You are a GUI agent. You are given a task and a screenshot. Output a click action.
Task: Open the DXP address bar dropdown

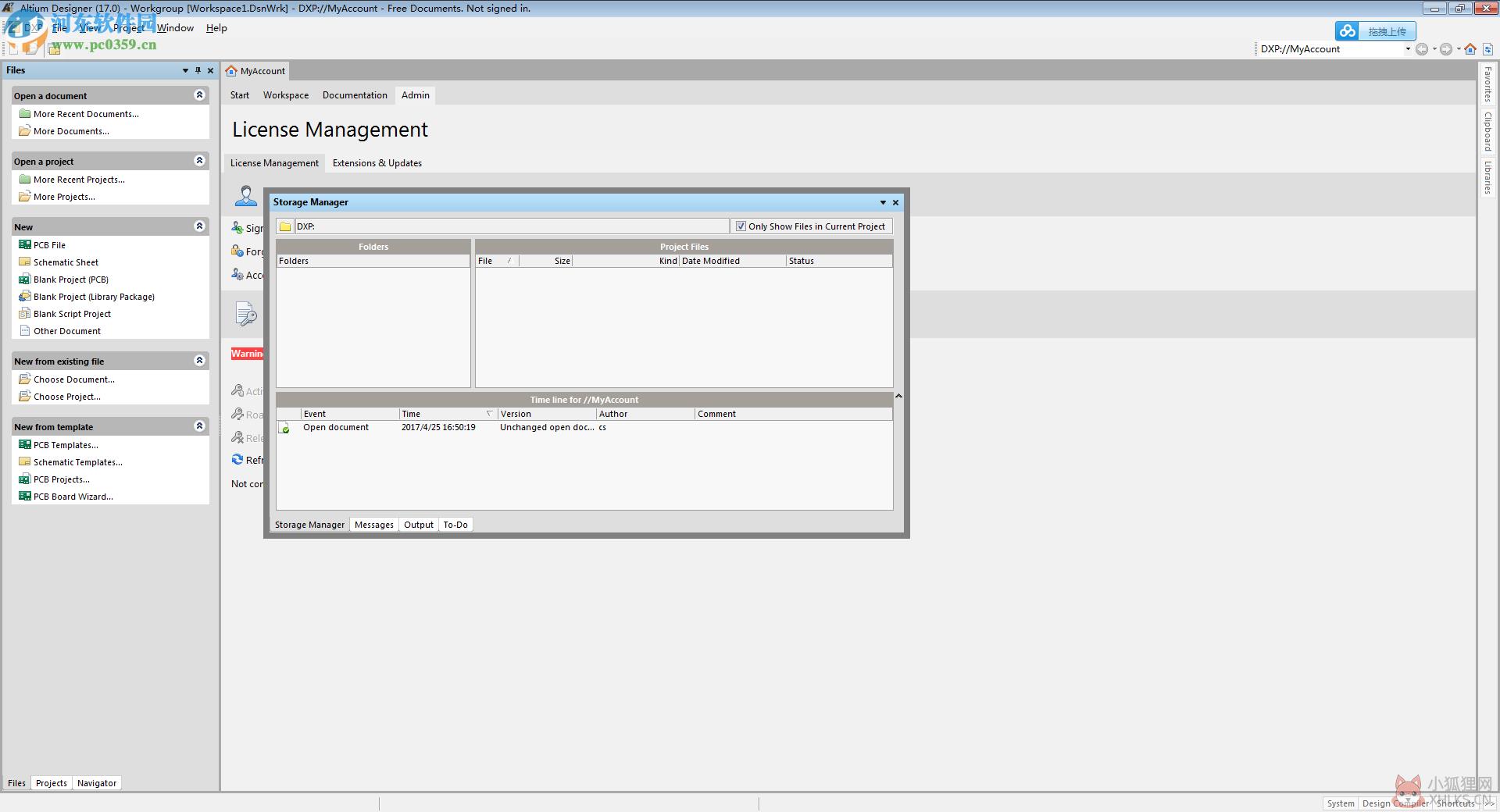click(1408, 49)
